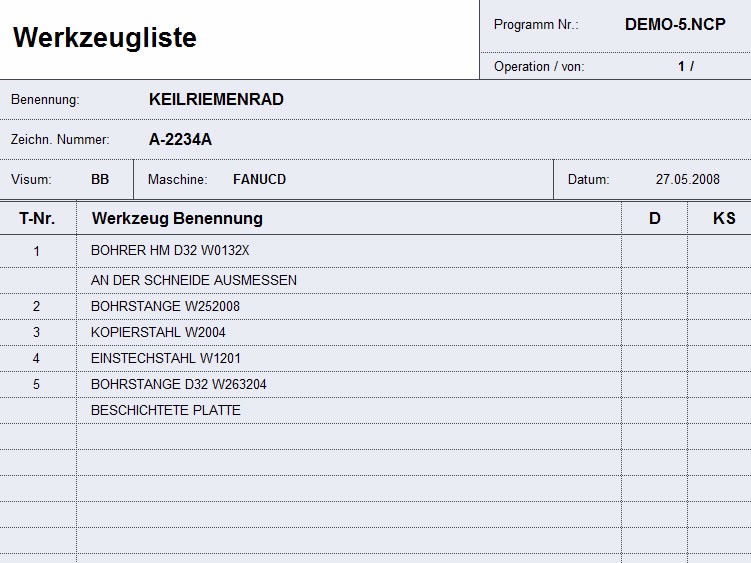The image size is (751, 563).
Task: Click the BOHRSTANGE D32 W263204 entry
Action: point(179,384)
